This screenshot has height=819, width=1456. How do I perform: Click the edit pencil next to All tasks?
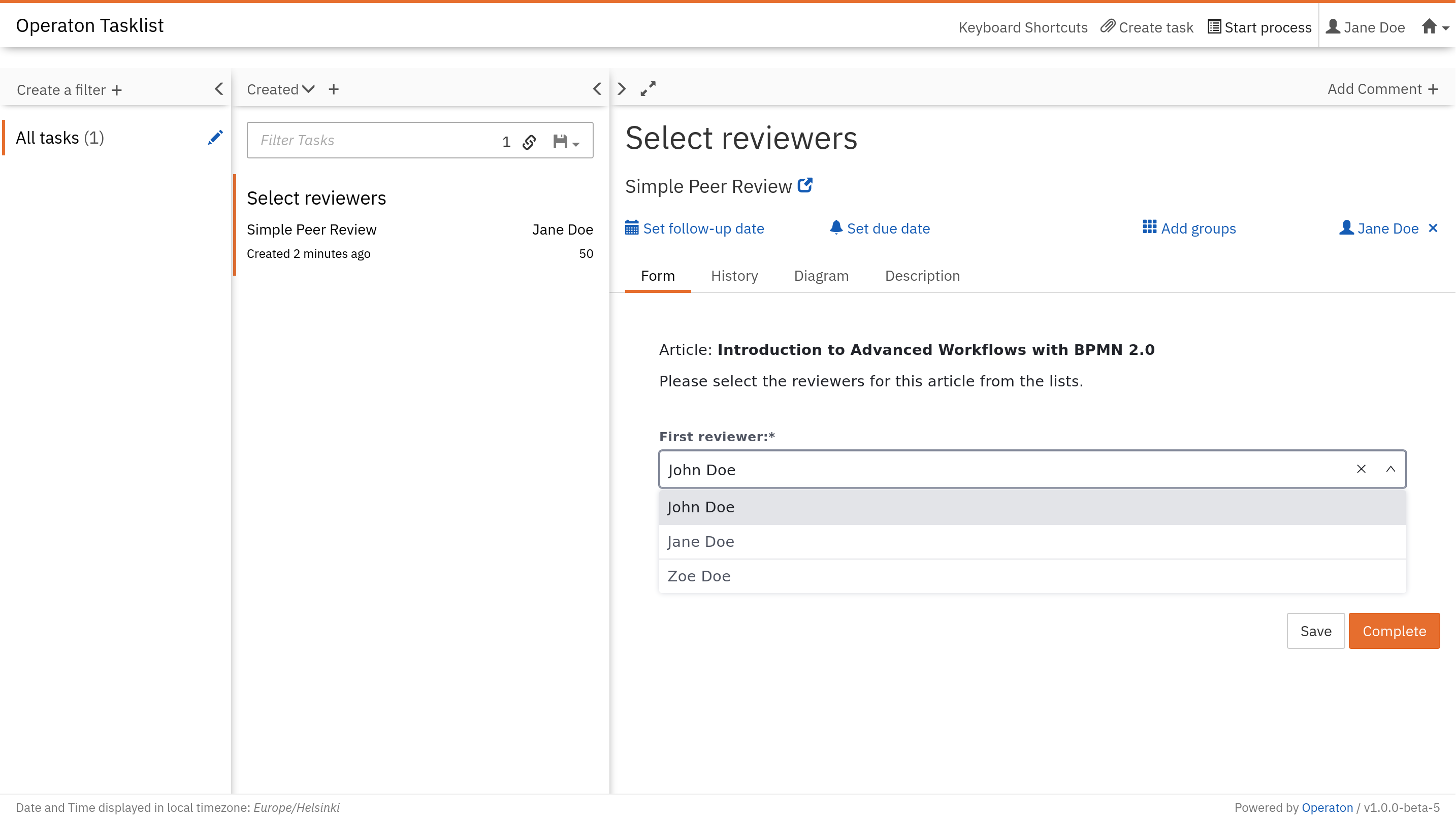[215, 138]
